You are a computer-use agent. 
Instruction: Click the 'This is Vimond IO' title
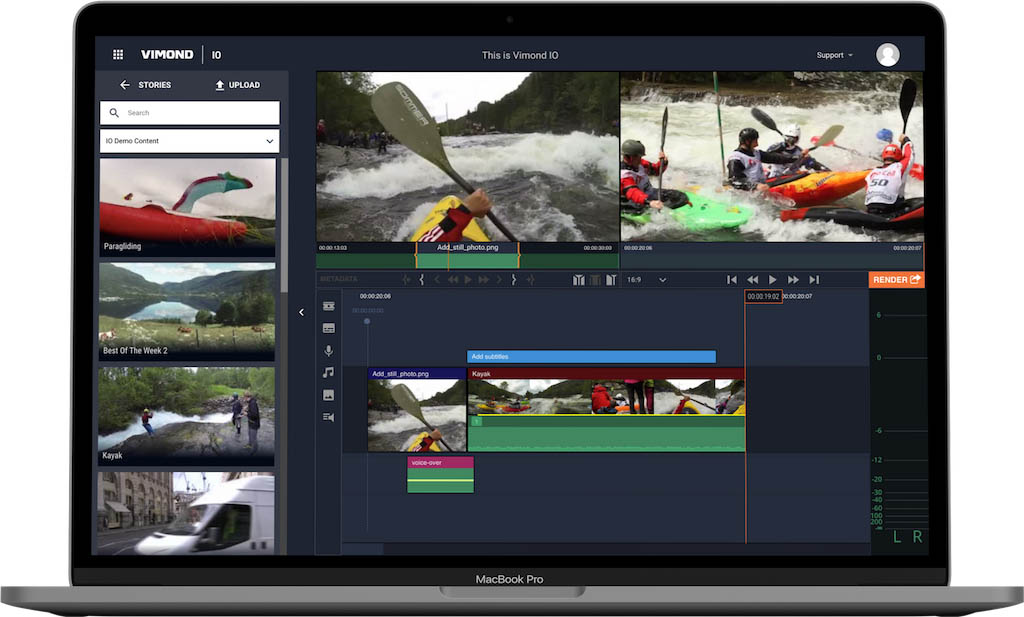(x=520, y=55)
